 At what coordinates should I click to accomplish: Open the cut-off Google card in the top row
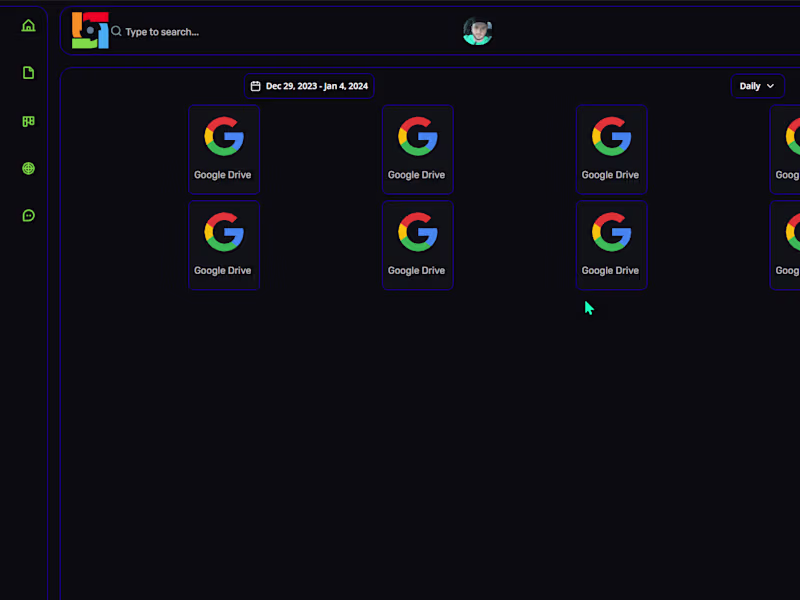[x=785, y=149]
